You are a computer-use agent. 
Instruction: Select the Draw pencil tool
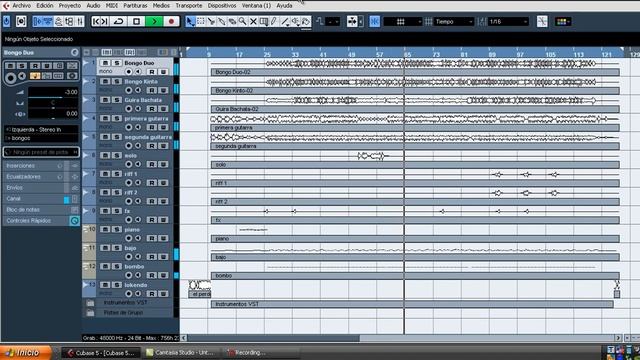274,22
